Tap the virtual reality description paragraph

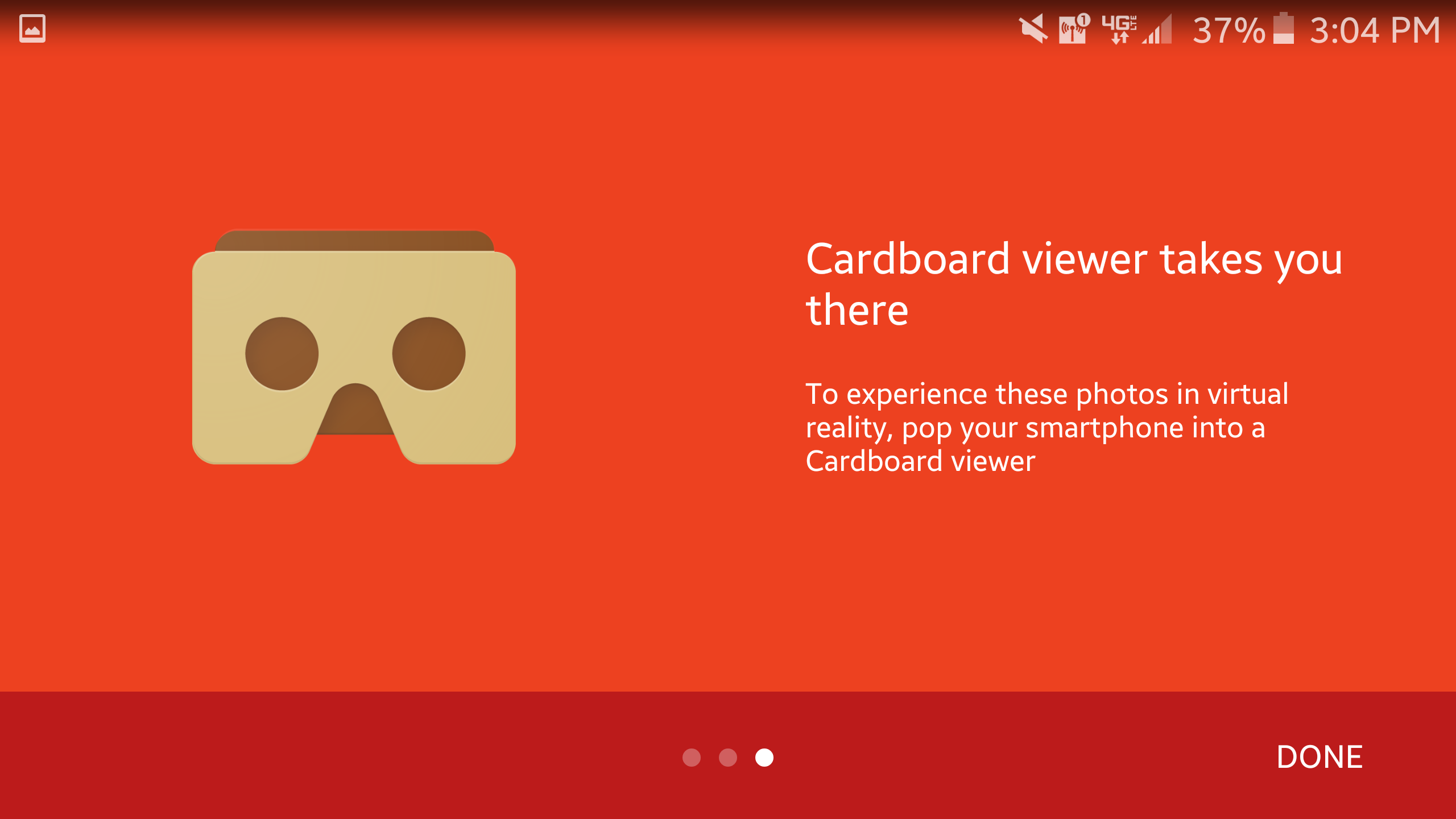[1046, 427]
